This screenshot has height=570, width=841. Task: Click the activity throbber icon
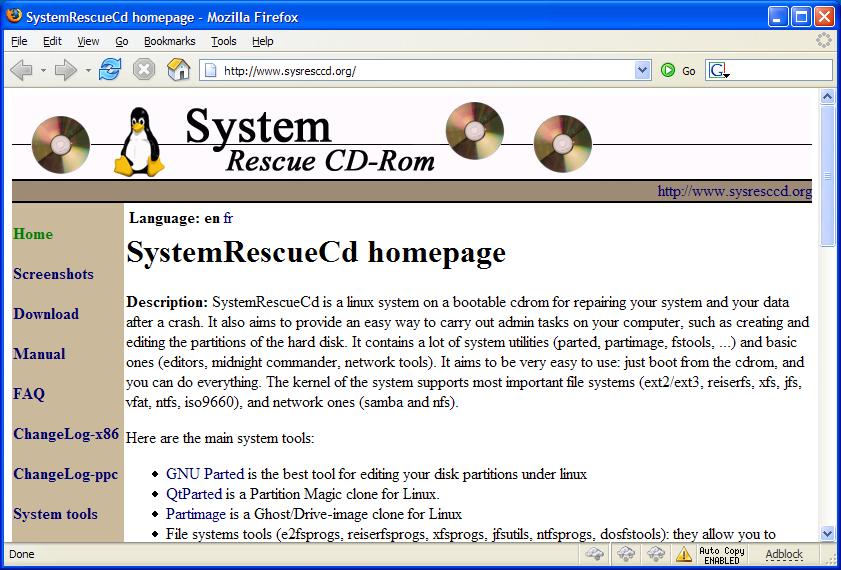(x=823, y=41)
